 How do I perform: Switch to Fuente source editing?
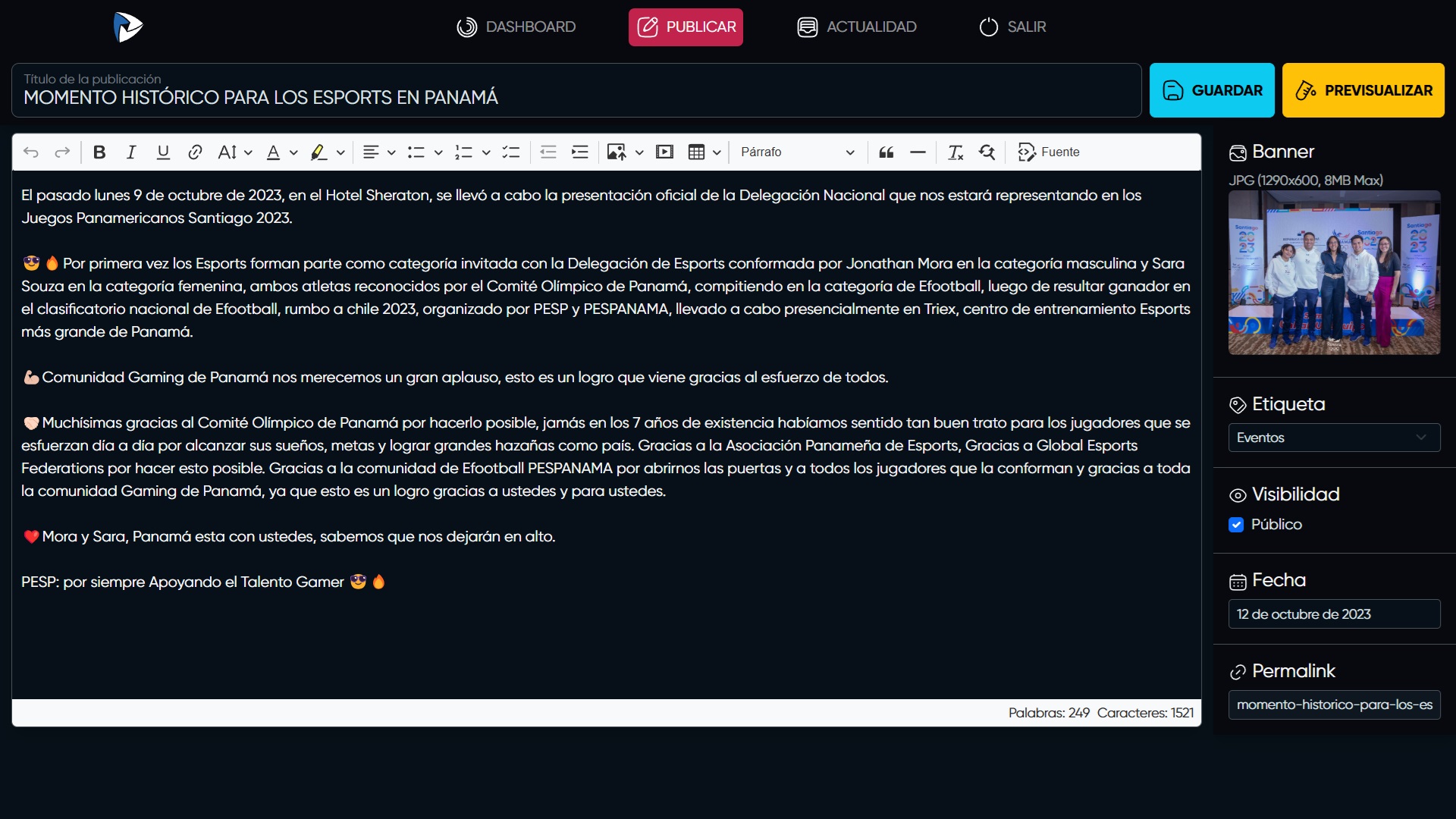(x=1050, y=152)
